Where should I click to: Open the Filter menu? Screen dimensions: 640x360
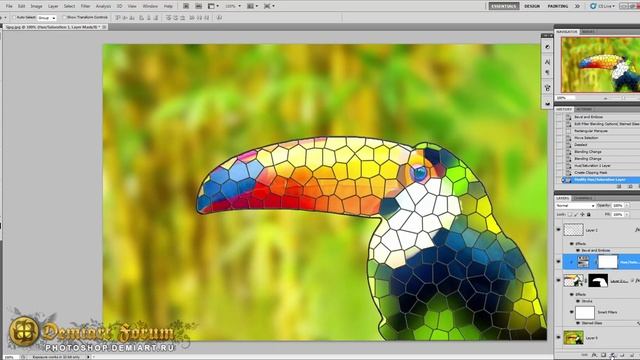(x=85, y=6)
